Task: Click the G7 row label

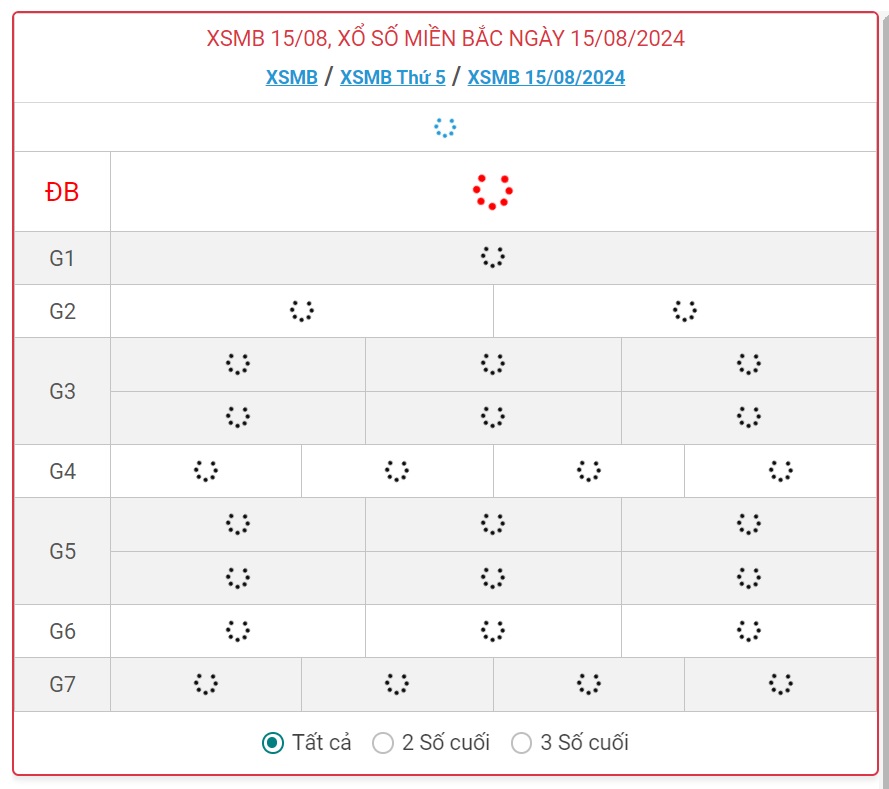Action: pos(62,684)
